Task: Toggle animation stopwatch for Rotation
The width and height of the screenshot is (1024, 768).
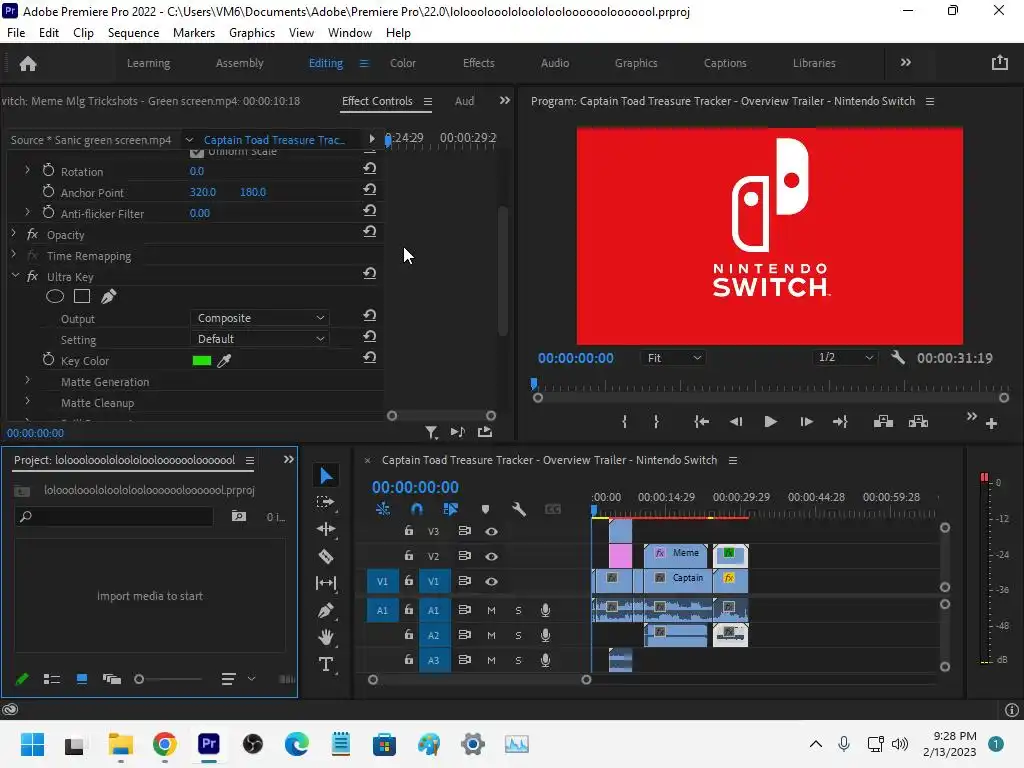Action: click(48, 170)
